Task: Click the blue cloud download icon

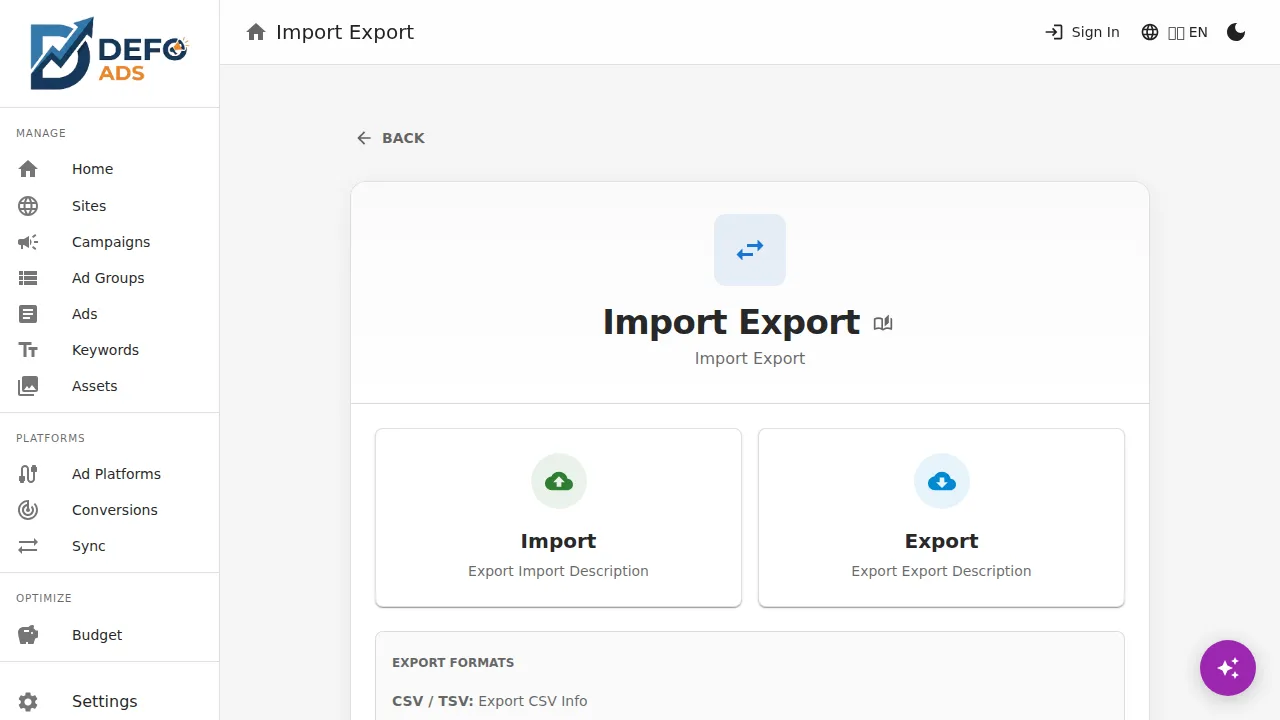Action: [942, 482]
